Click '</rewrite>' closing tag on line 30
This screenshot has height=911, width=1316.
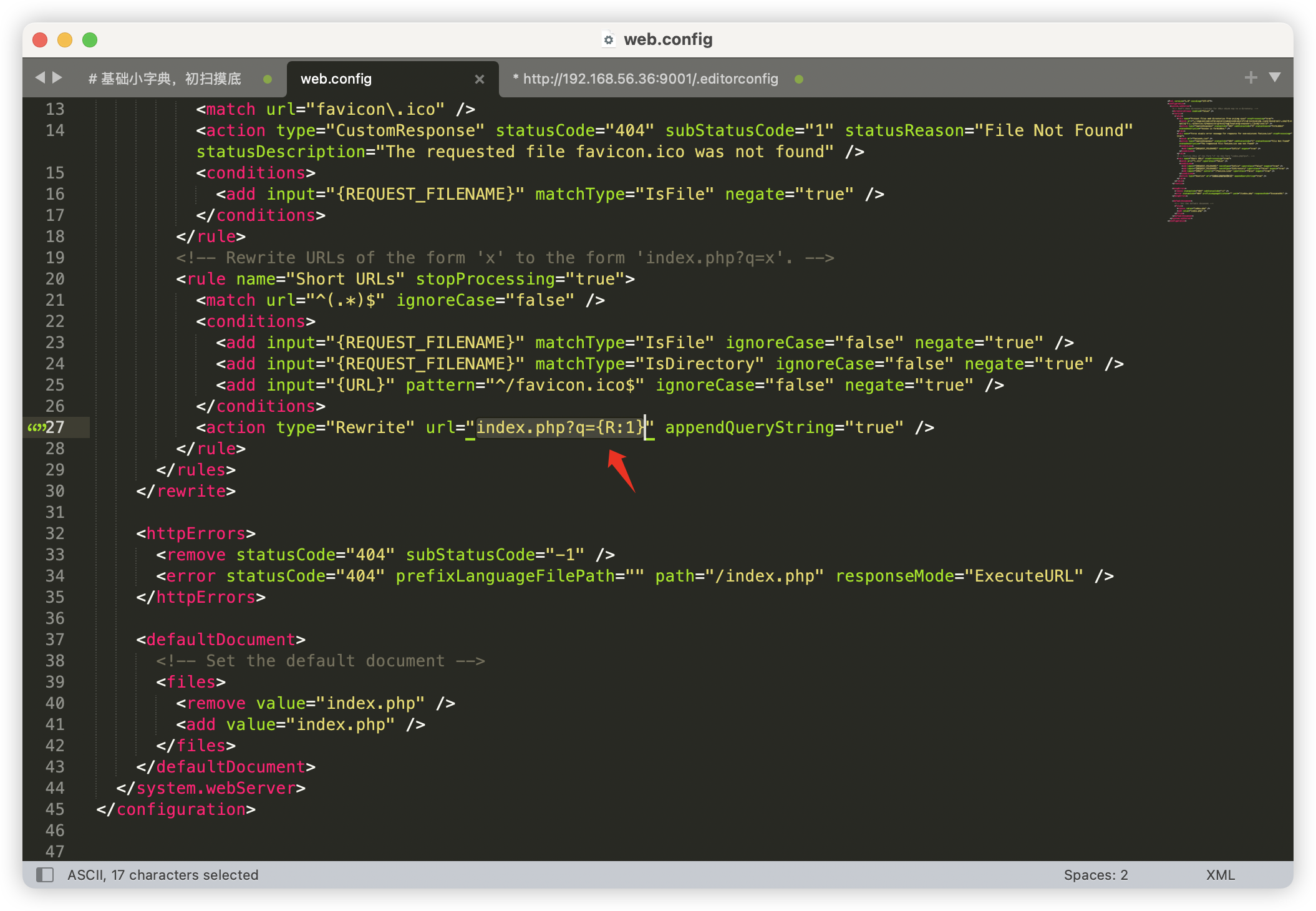(186, 491)
